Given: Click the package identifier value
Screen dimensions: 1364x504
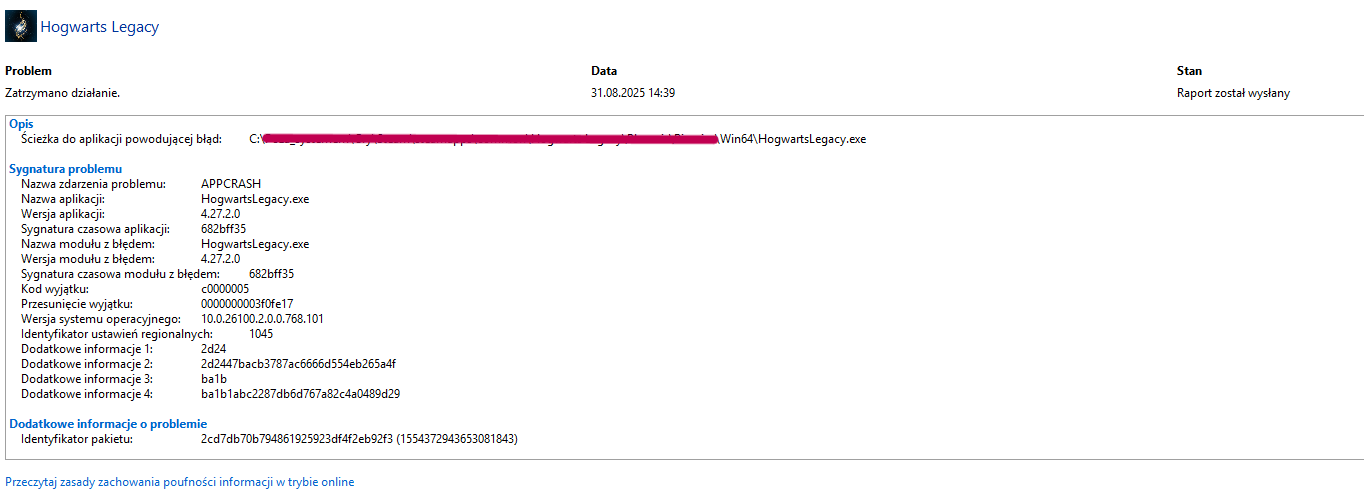Looking at the screenshot, I should coord(359,439).
